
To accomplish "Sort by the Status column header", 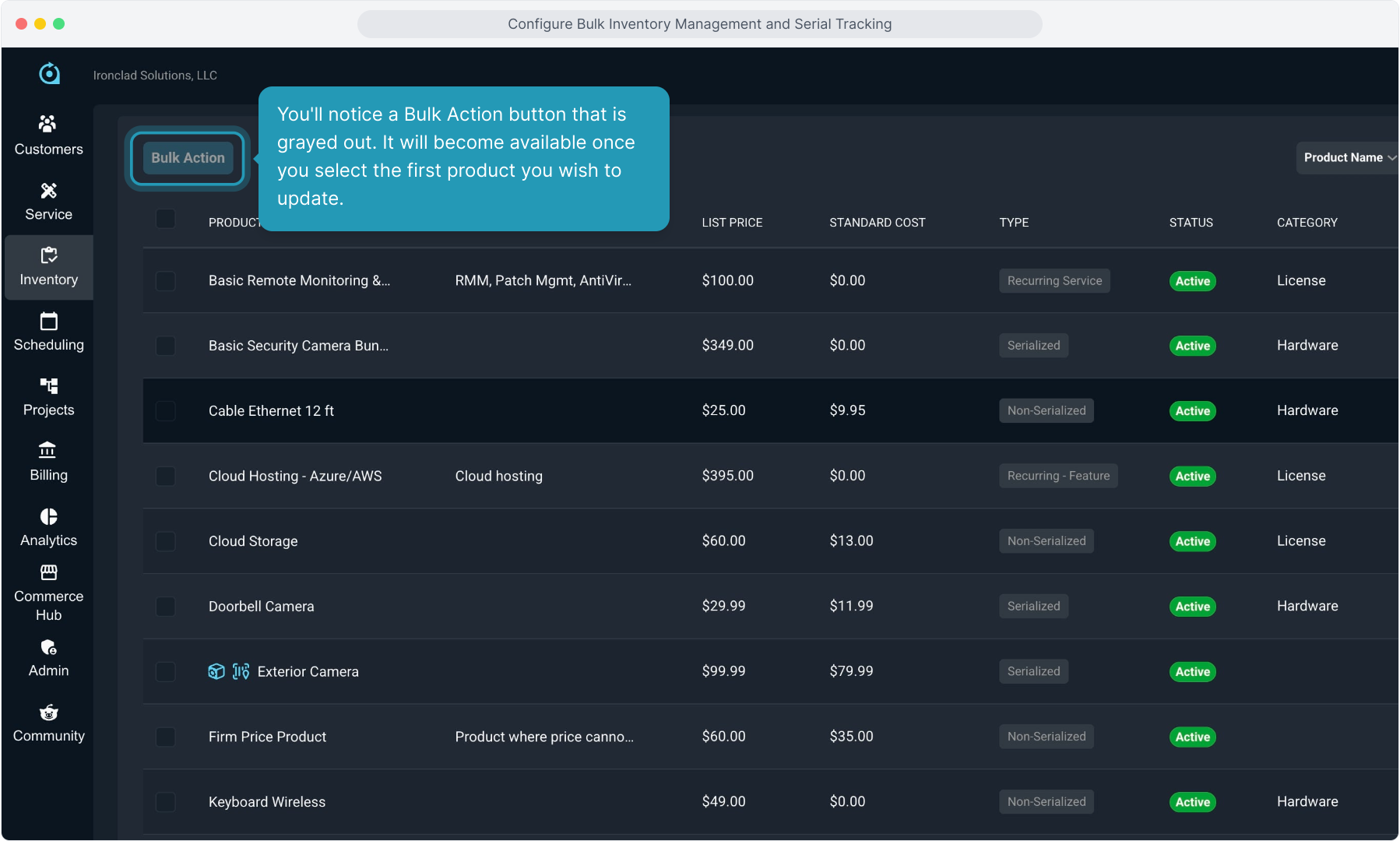I will (1190, 223).
